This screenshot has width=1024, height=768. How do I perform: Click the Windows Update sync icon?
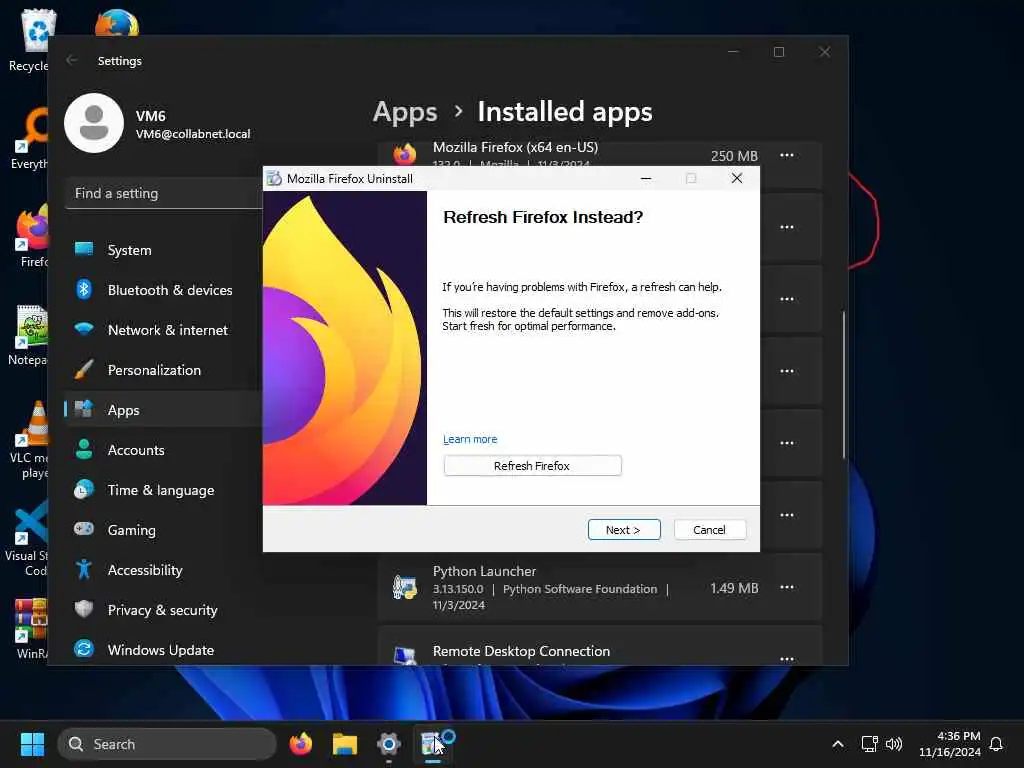(84, 649)
